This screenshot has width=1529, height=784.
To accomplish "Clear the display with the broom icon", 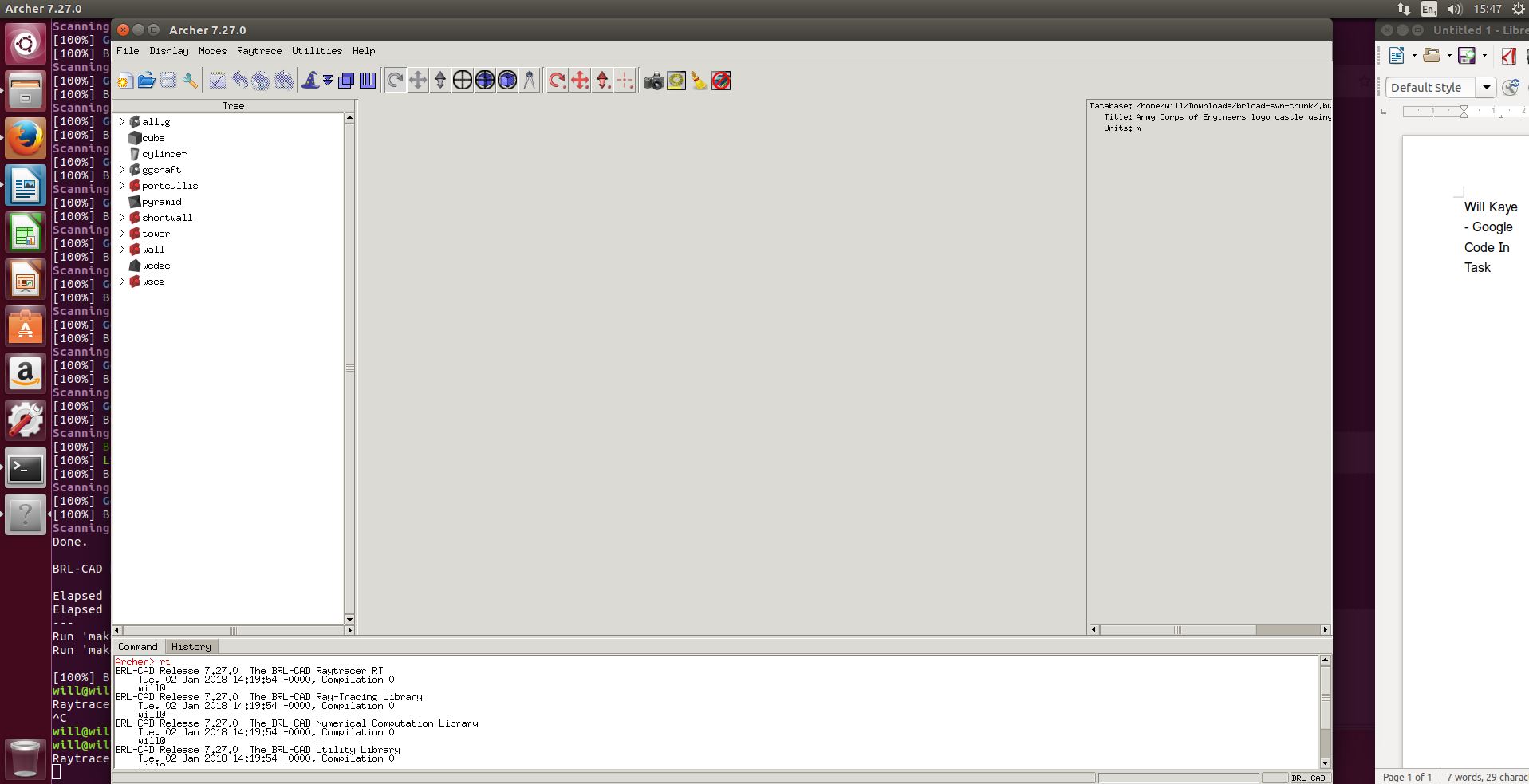I will coord(699,81).
